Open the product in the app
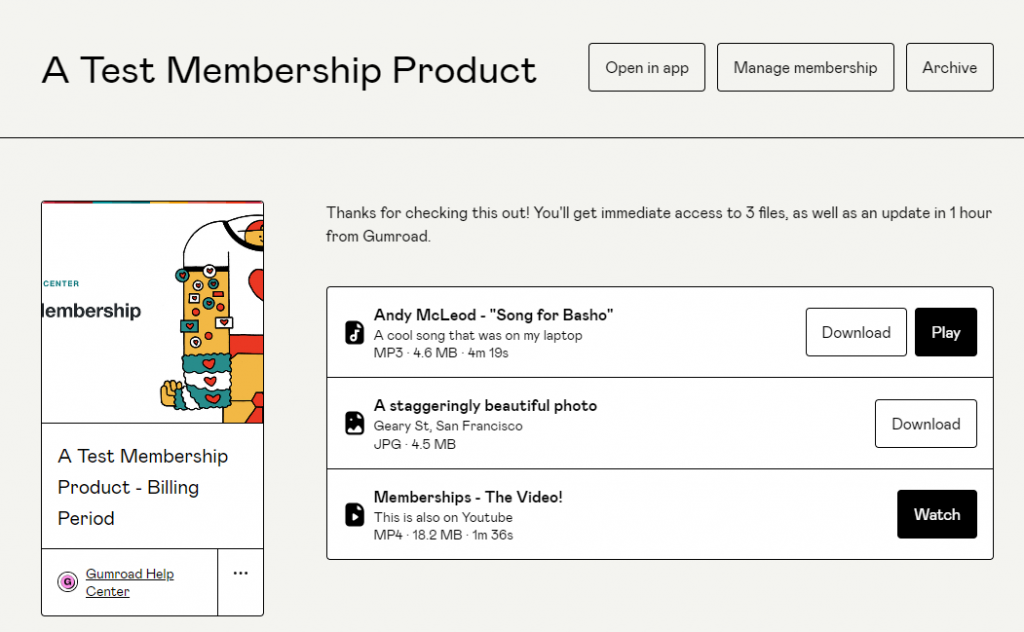This screenshot has width=1024, height=632. [647, 68]
